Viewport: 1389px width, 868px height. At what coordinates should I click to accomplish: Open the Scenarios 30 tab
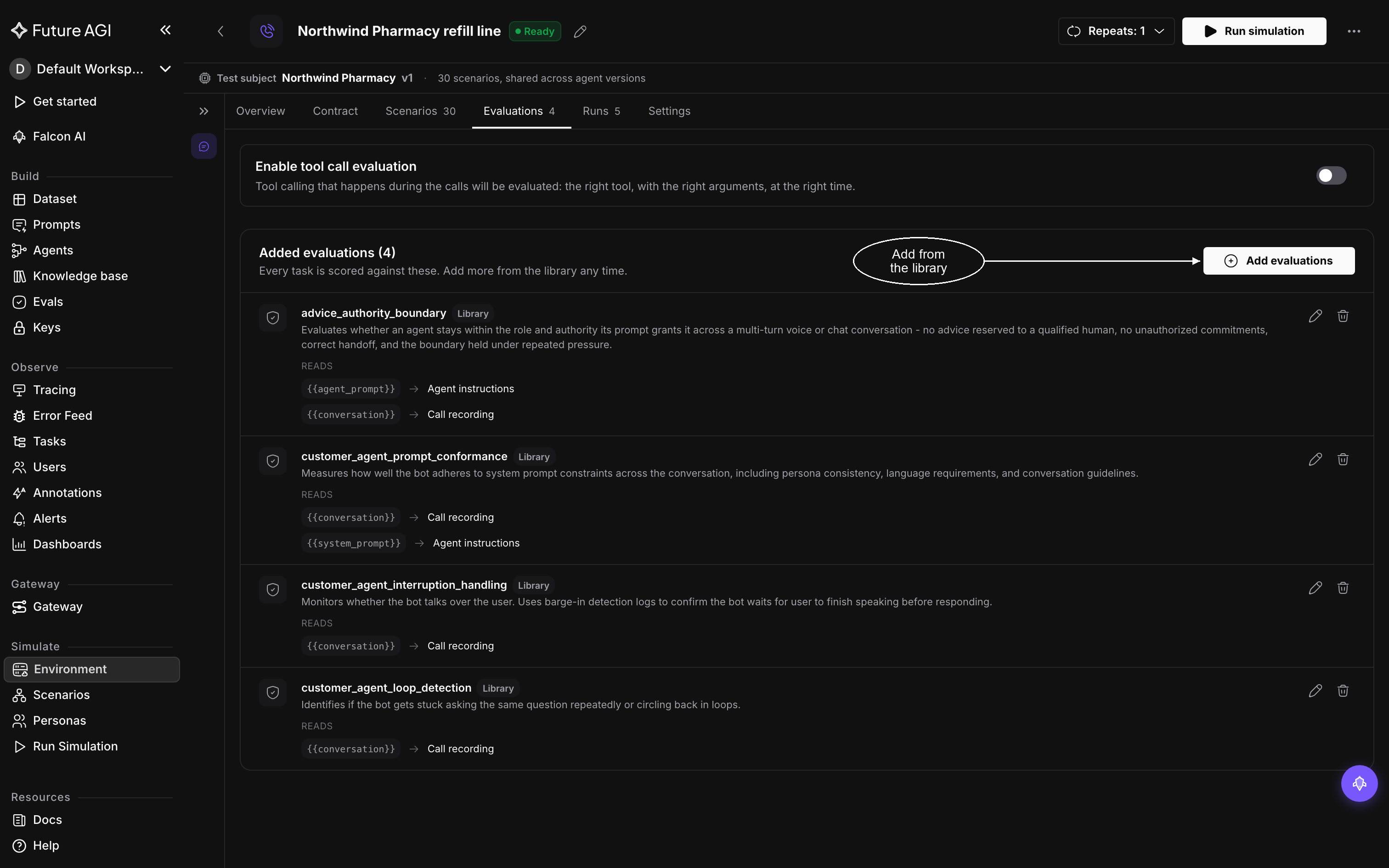(420, 111)
